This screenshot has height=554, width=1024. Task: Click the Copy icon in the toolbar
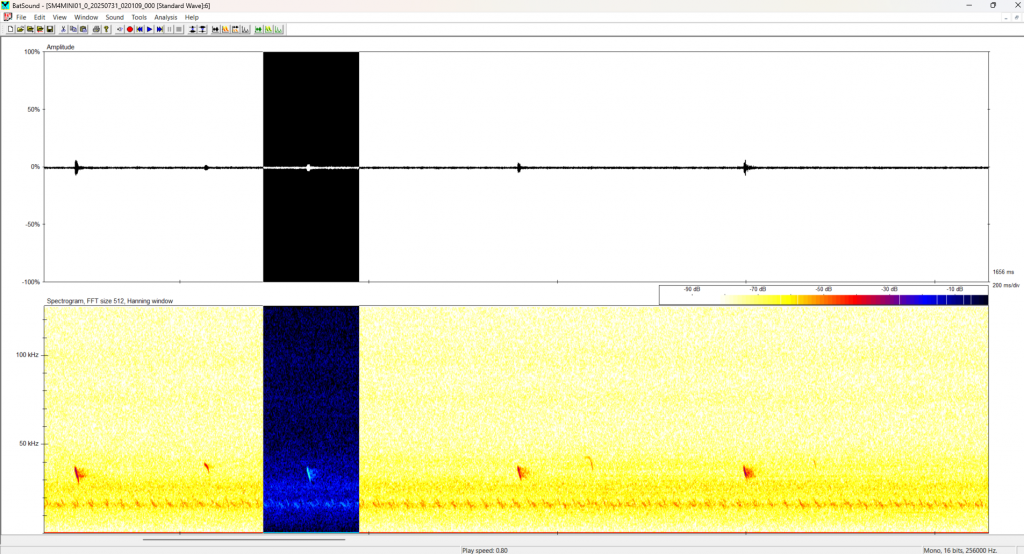point(73,29)
